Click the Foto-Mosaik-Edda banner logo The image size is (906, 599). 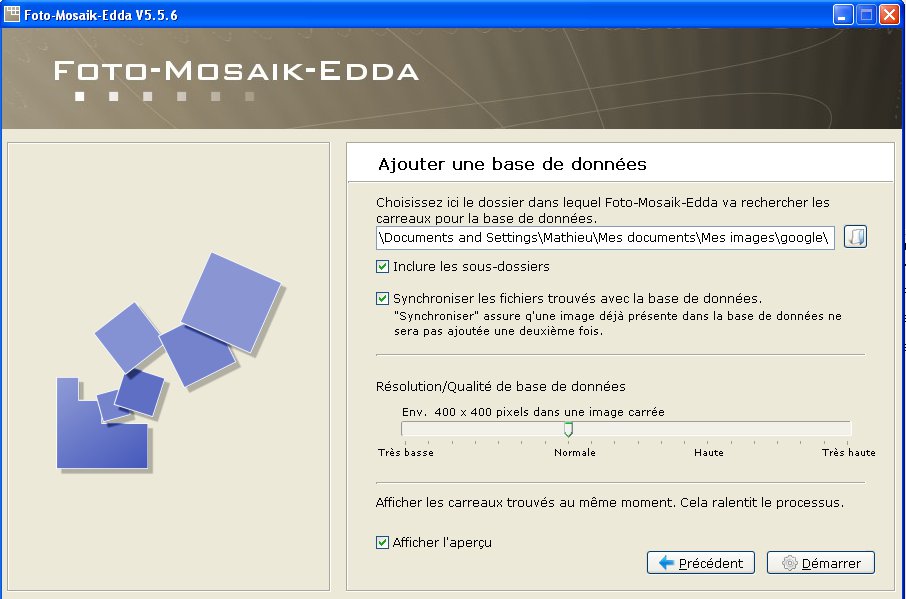tap(236, 80)
